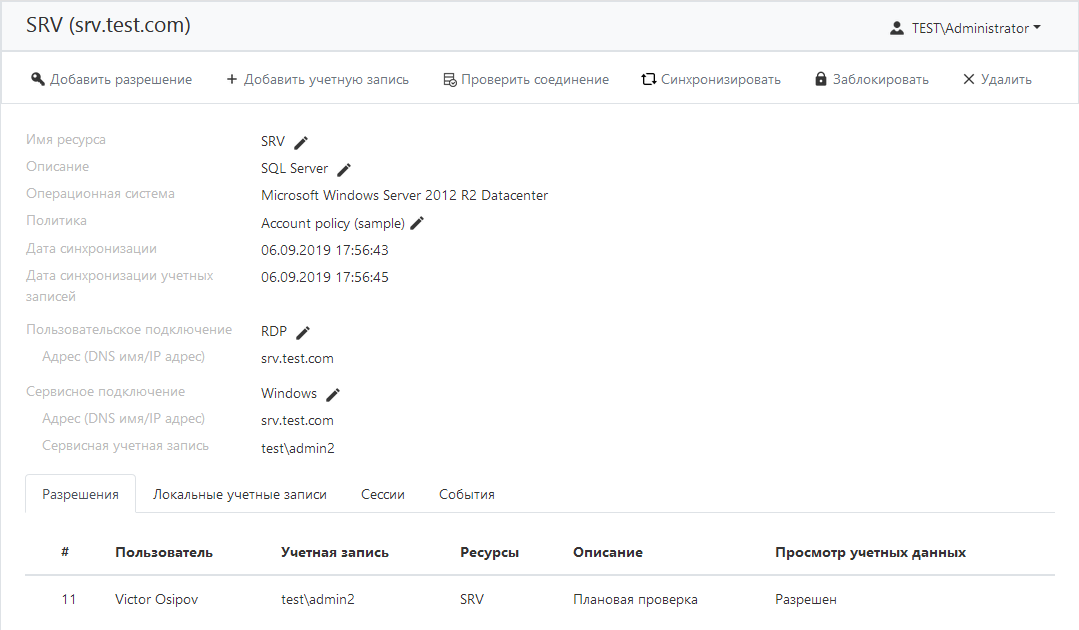This screenshot has width=1079, height=630.
Task: Open the TEST\Administrator user dropdown
Action: (965, 28)
